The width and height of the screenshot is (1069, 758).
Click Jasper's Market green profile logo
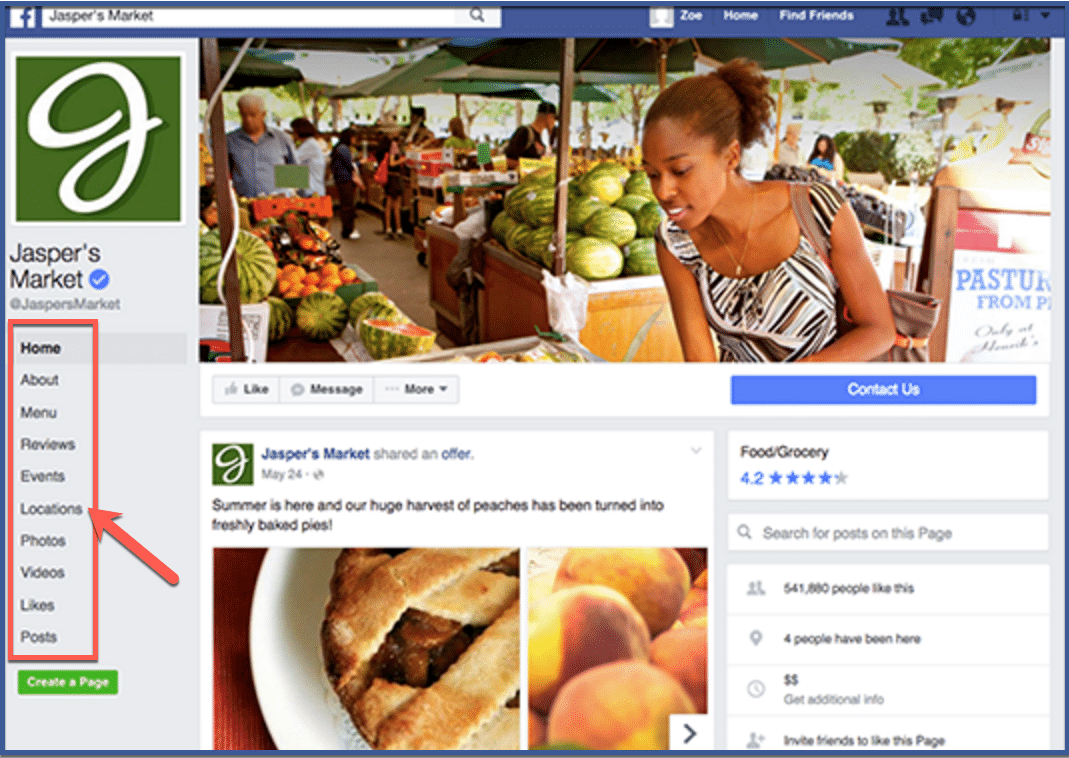coord(99,139)
